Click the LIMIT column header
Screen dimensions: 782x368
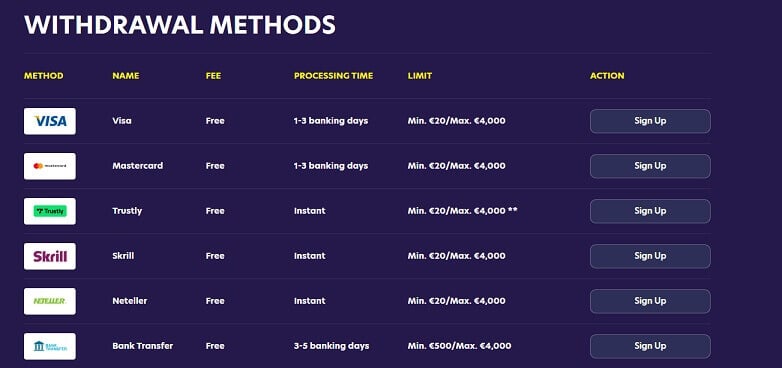(x=419, y=76)
